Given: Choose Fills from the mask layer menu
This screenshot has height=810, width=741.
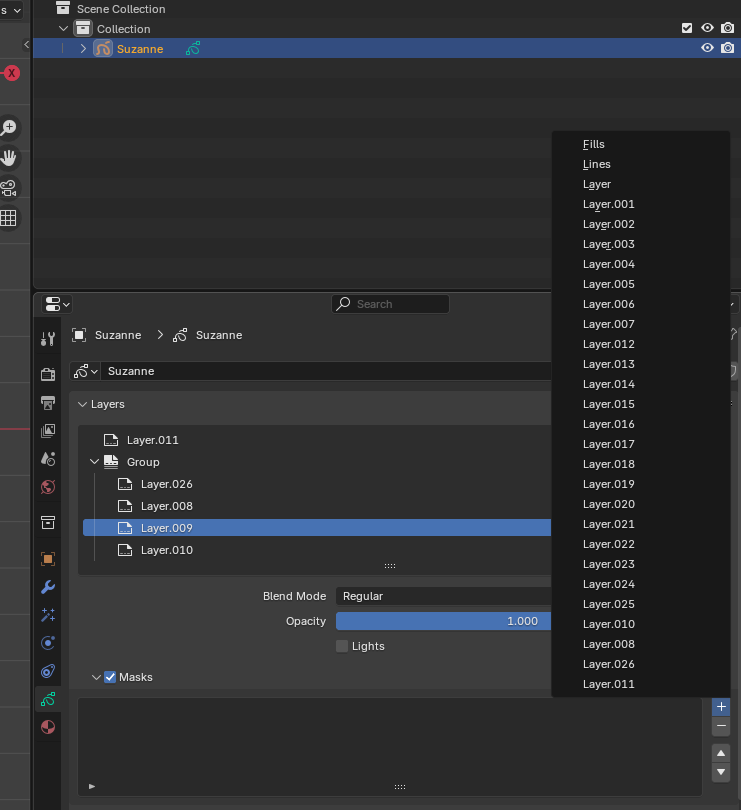Looking at the screenshot, I should (641, 144).
